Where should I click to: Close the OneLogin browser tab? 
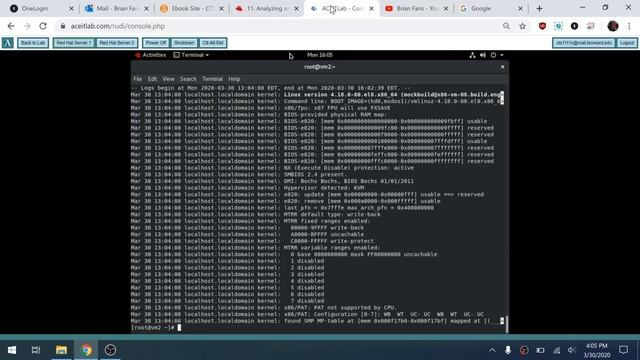click(x=71, y=8)
